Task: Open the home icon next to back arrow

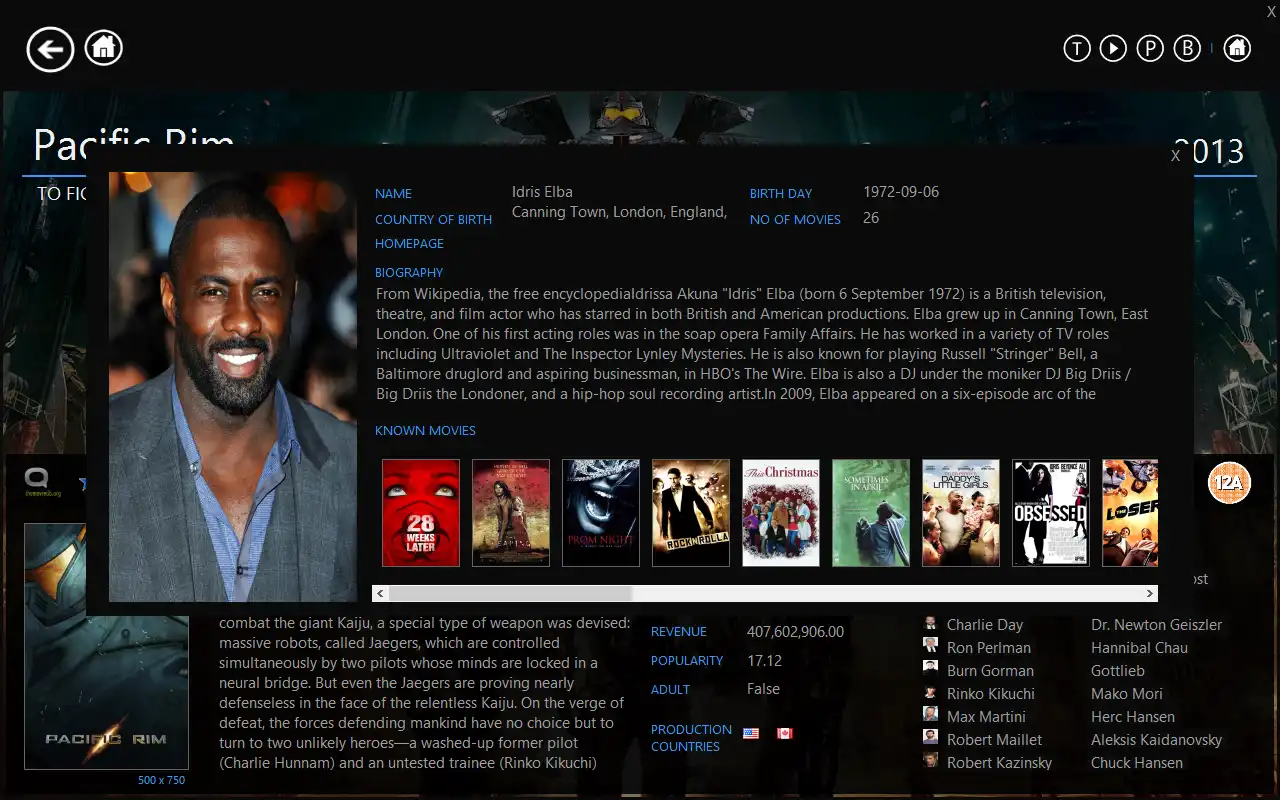Action: pos(104,47)
